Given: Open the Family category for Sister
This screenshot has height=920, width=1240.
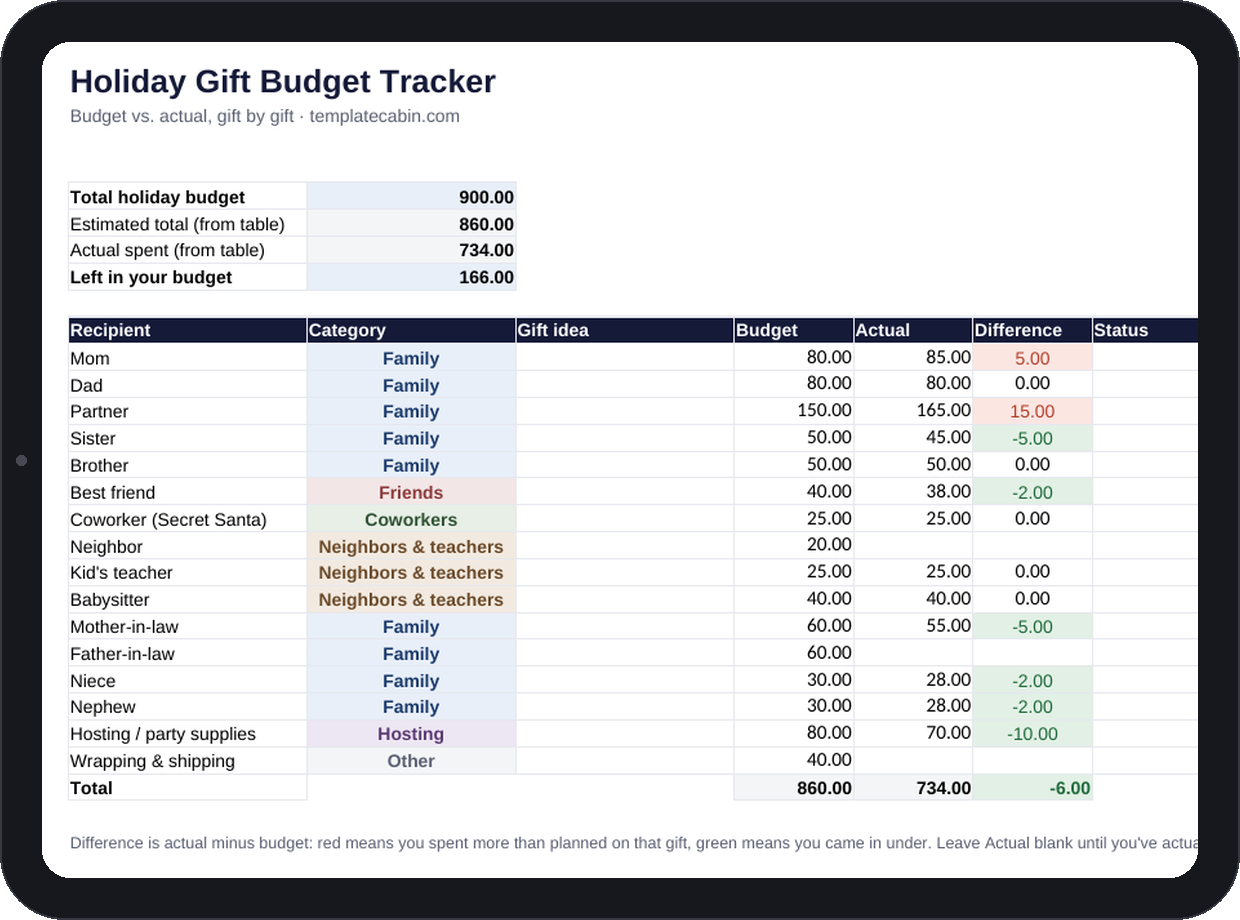Looking at the screenshot, I should [x=412, y=438].
